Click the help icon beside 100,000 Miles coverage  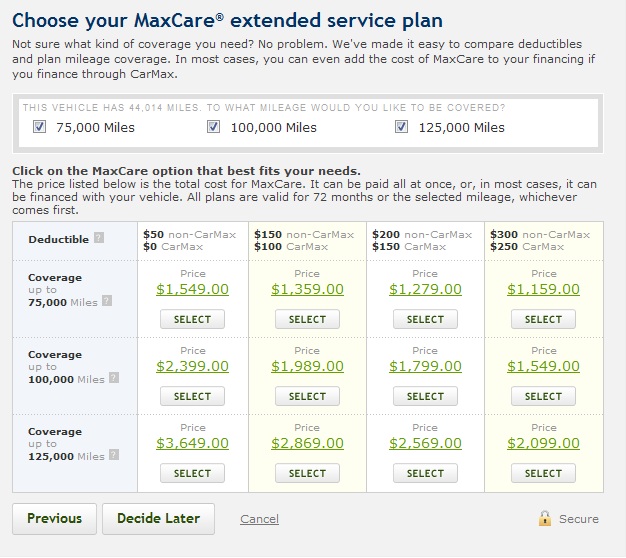[x=113, y=378]
